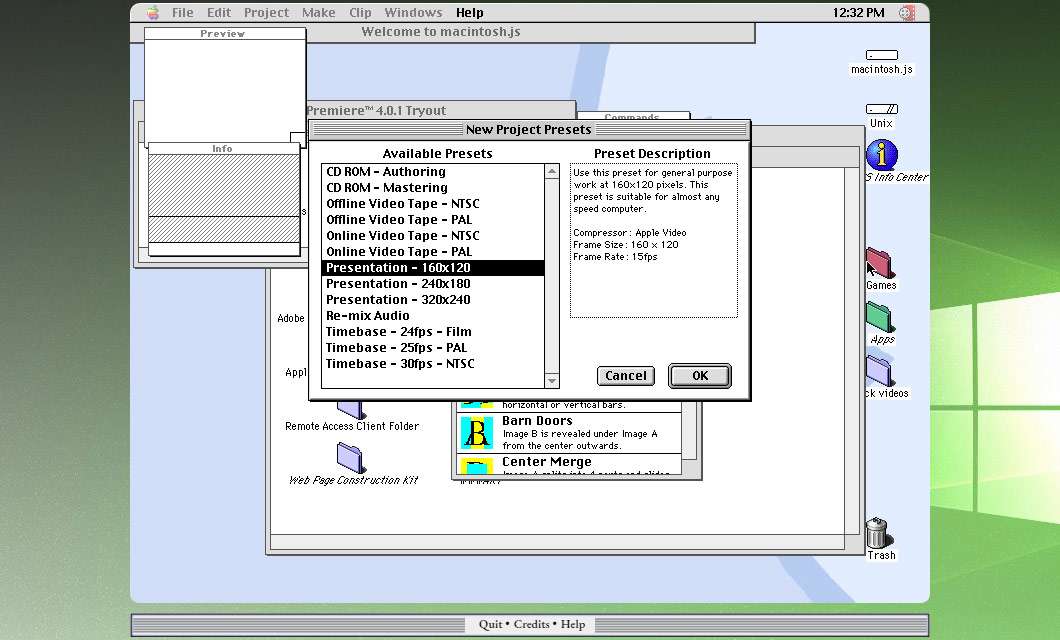The height and width of the screenshot is (640, 1060).
Task: Select the Unix disk icon
Action: tap(882, 109)
